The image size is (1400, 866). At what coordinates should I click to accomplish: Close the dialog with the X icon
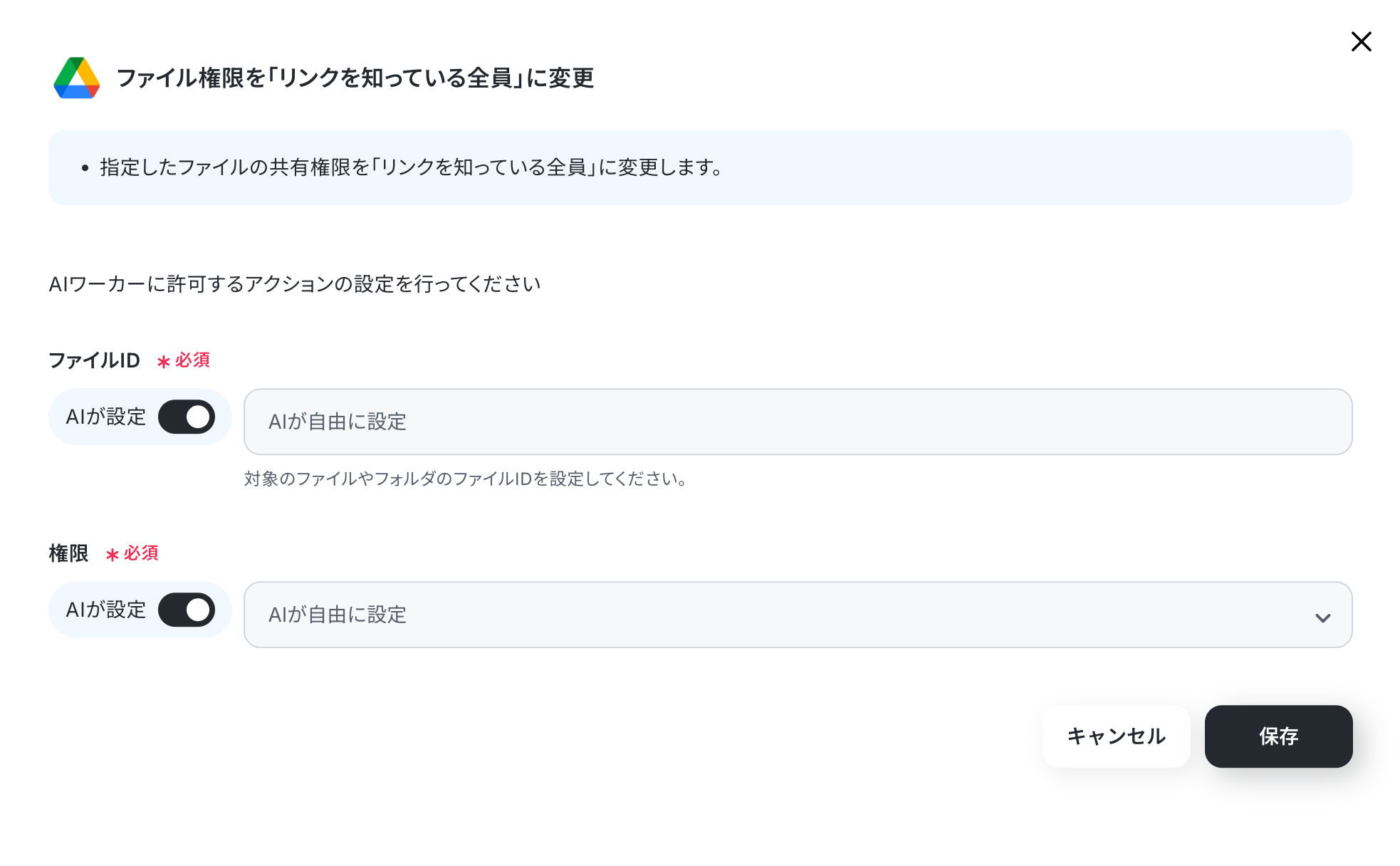point(1361,41)
